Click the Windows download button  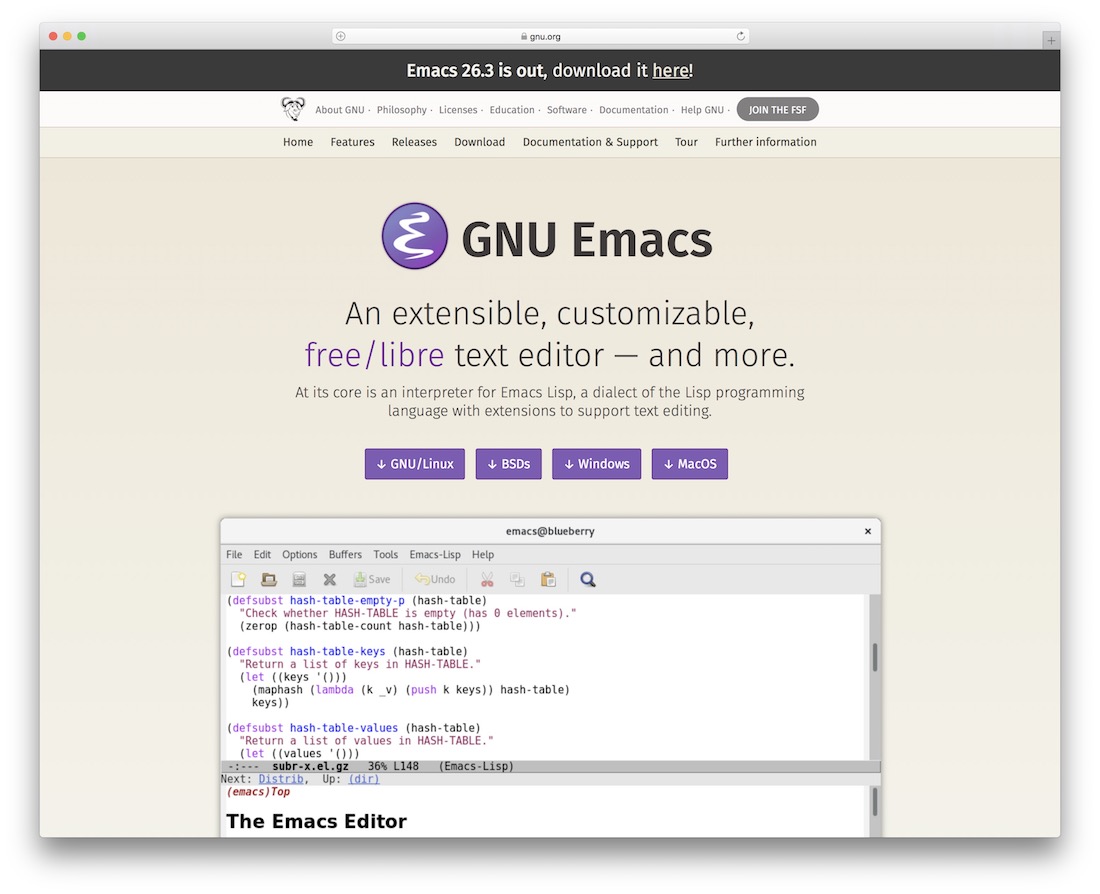(596, 464)
